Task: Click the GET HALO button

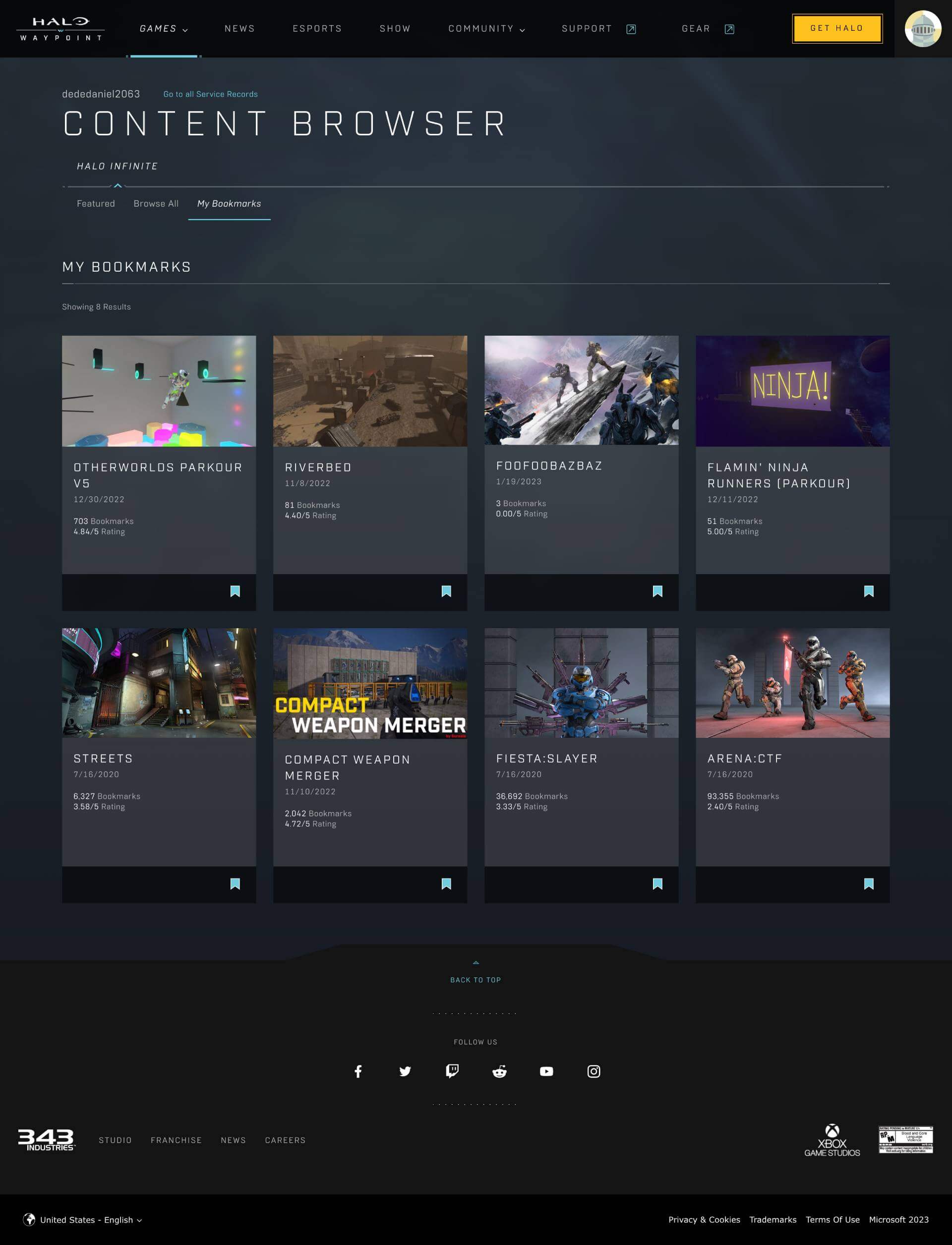Action: [837, 27]
